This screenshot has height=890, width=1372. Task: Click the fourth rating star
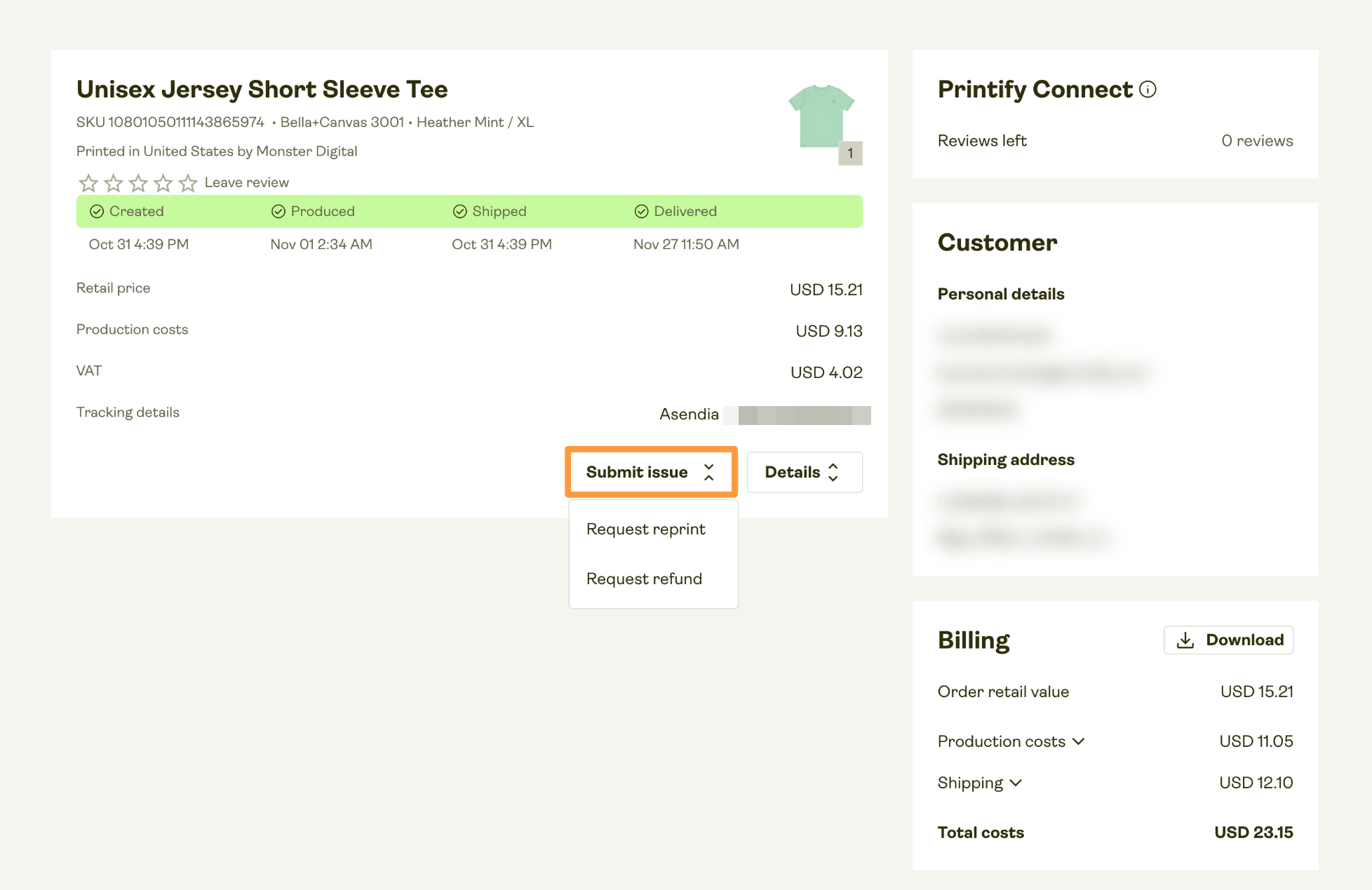163,182
